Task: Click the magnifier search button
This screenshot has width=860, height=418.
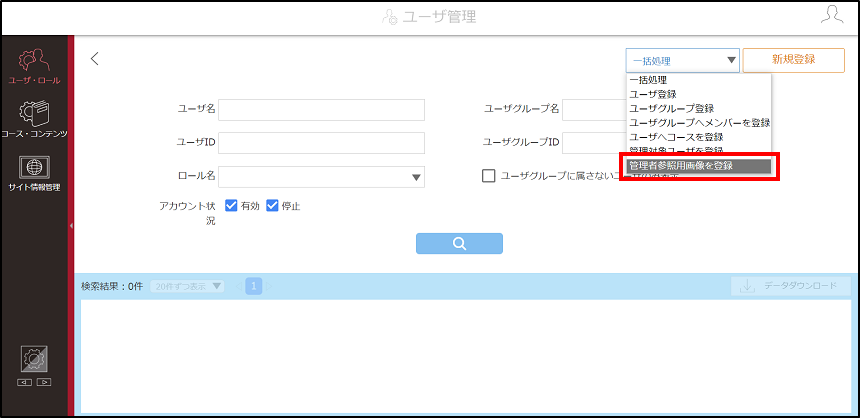Action: point(459,244)
